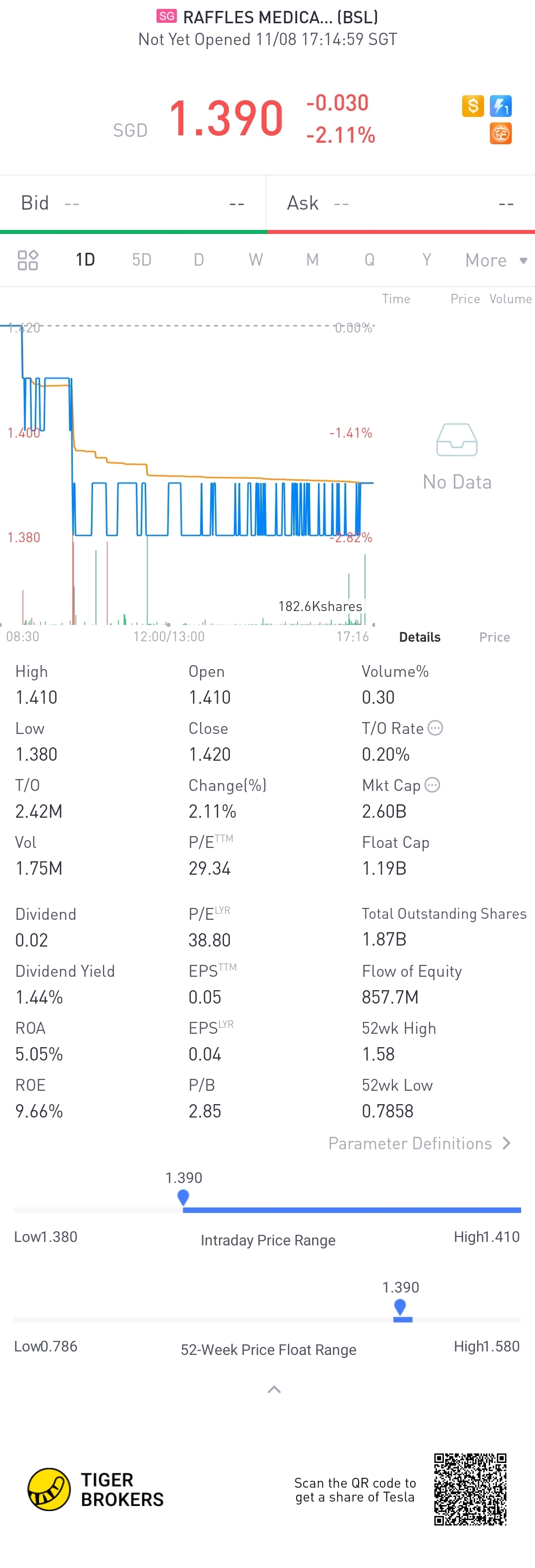This screenshot has height=1568, width=535.
Task: Switch to the Y yearly chart tab
Action: tap(427, 260)
